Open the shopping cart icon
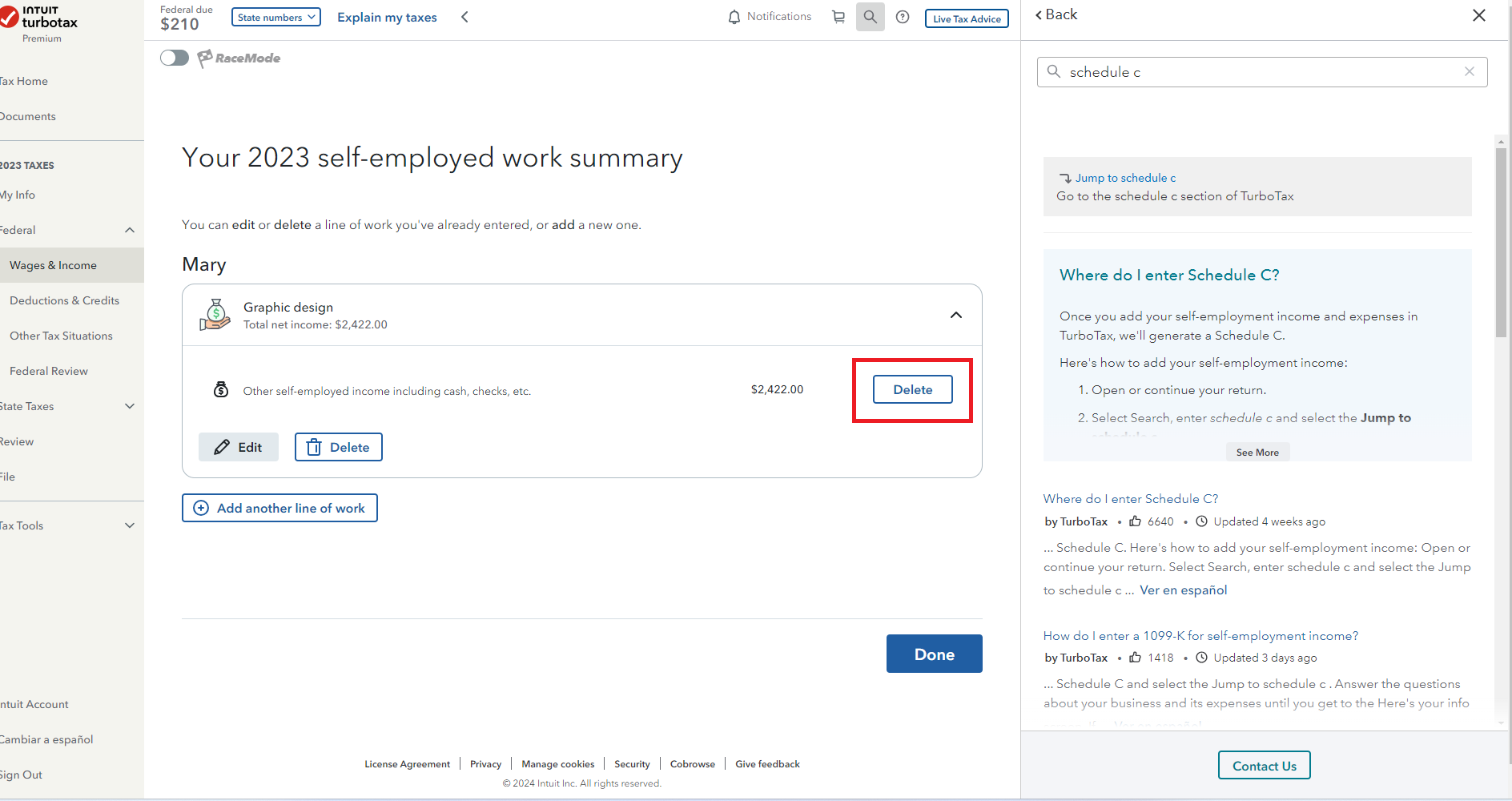 click(838, 17)
